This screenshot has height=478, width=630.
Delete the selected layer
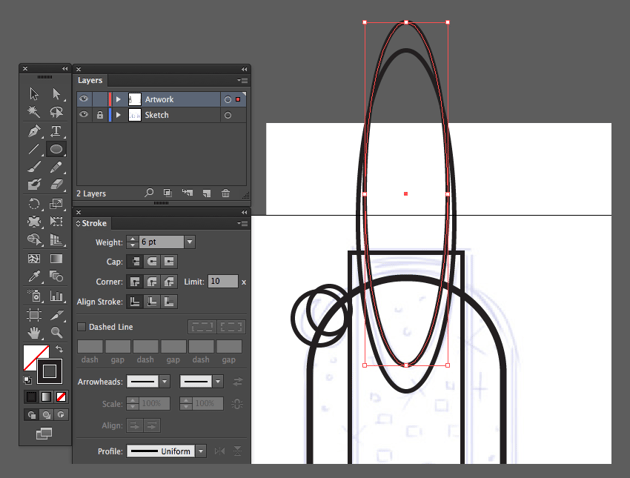click(x=225, y=193)
